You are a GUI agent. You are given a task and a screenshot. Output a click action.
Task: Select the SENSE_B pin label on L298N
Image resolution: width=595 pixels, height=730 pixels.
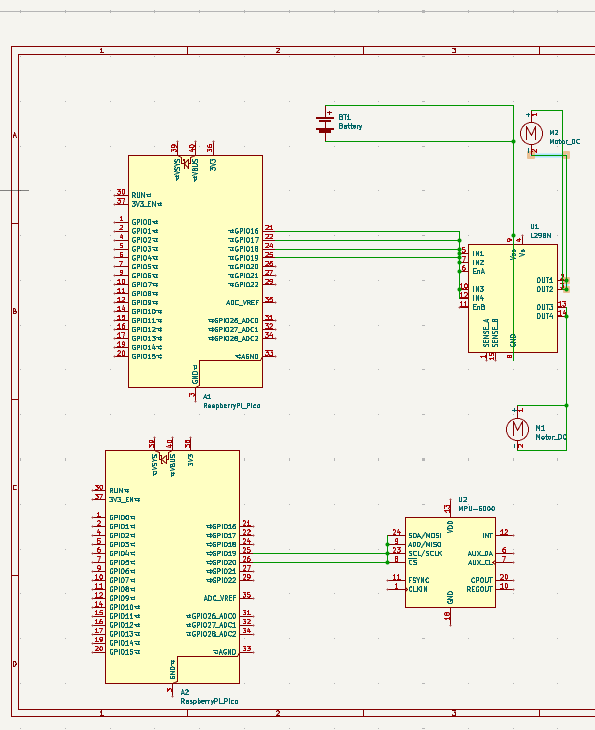pyautogui.click(x=495, y=333)
